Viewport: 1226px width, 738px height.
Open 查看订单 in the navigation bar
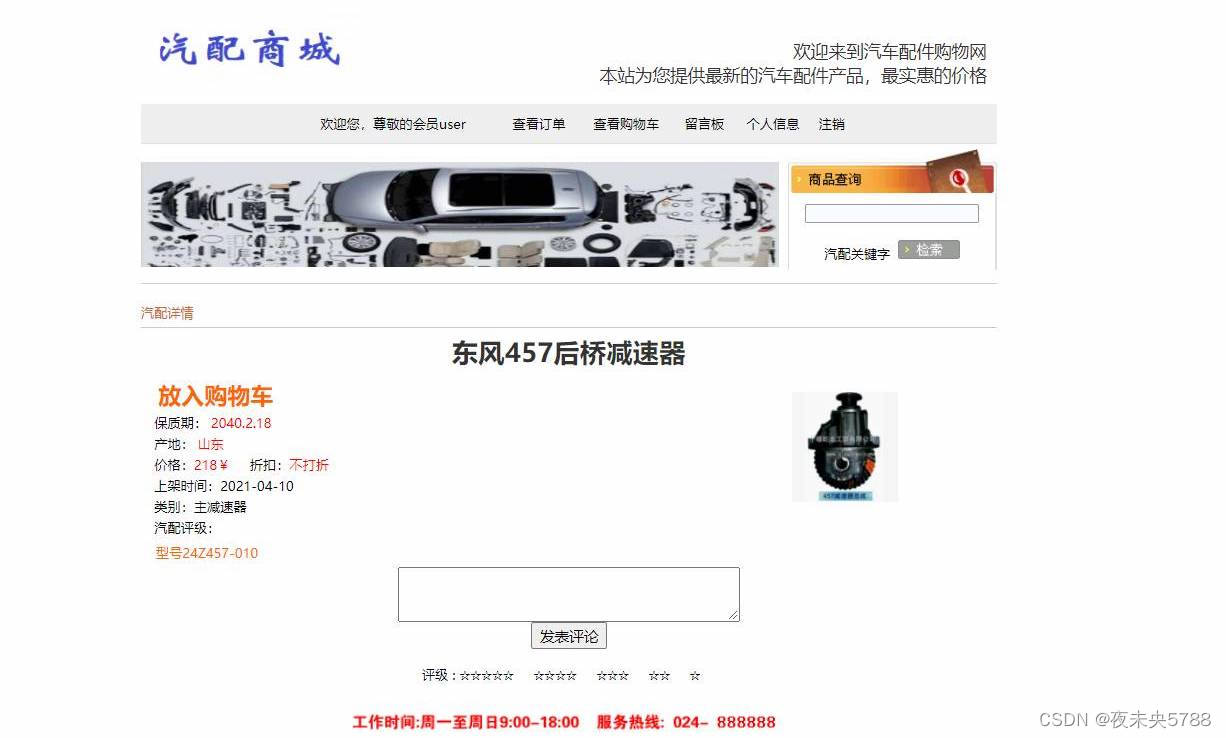point(539,124)
